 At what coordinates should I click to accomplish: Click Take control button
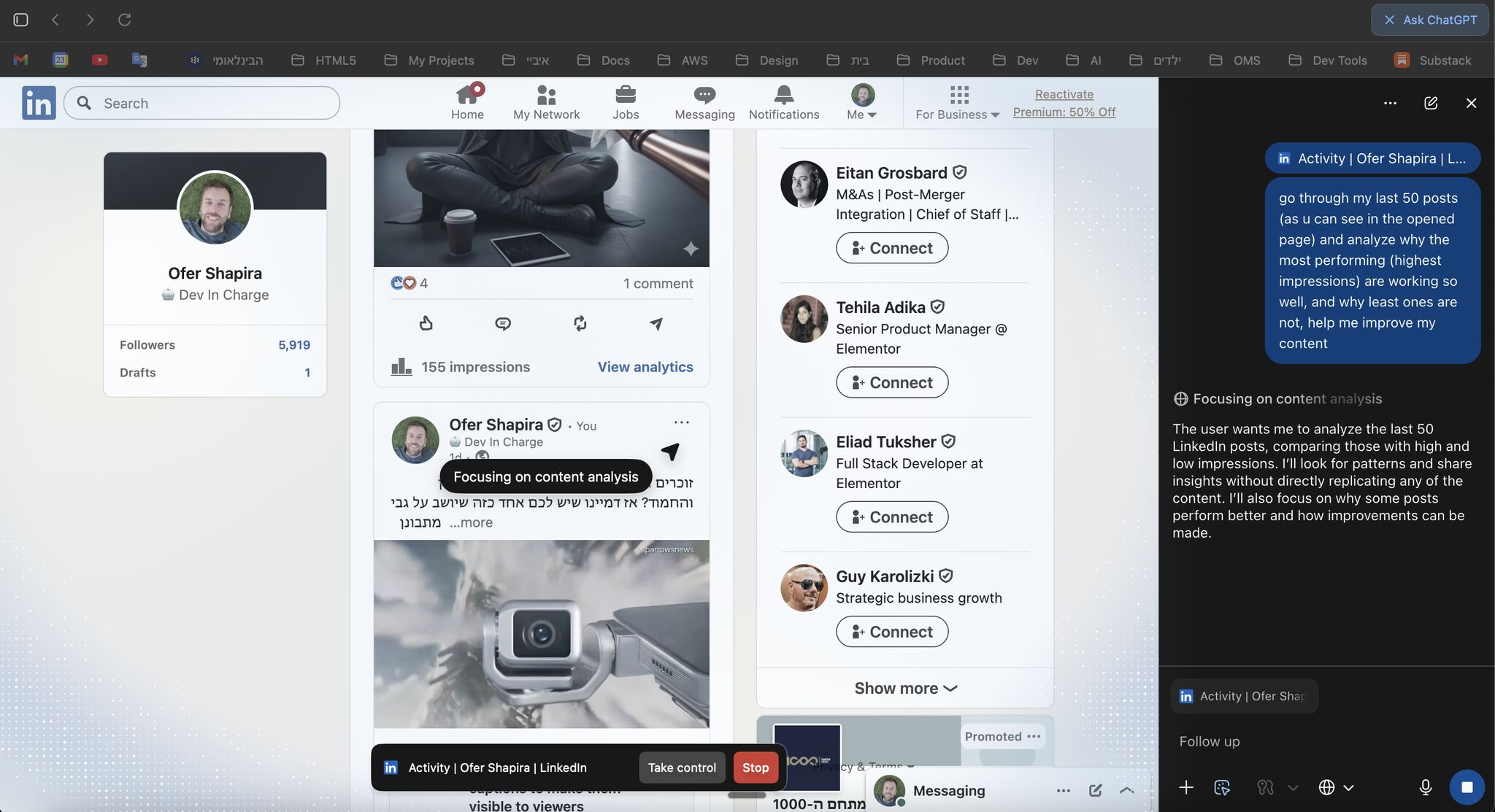pos(682,767)
